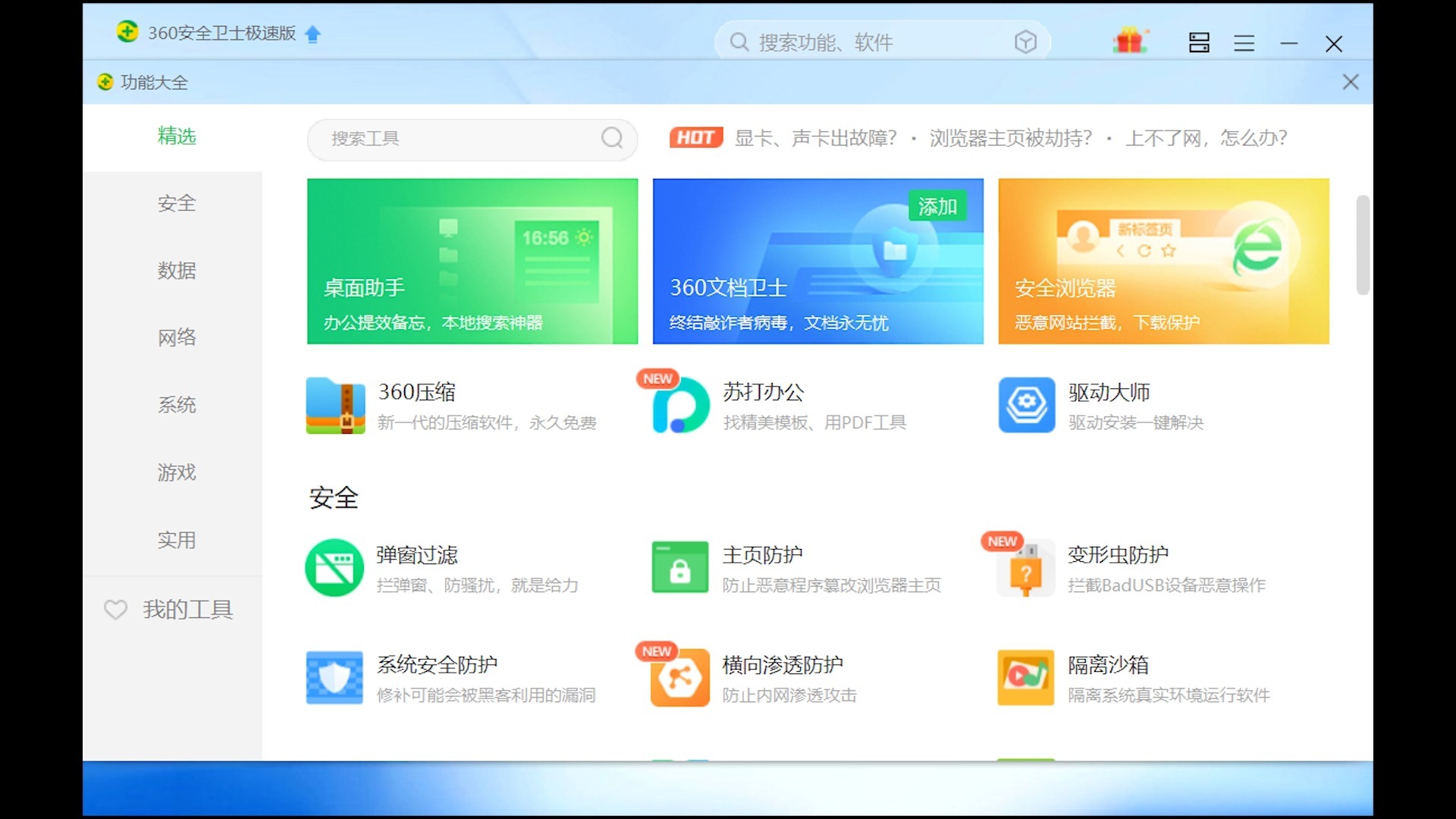1456x819 pixels.
Task: Click into the 搜索工具 search field
Action: tap(463, 139)
